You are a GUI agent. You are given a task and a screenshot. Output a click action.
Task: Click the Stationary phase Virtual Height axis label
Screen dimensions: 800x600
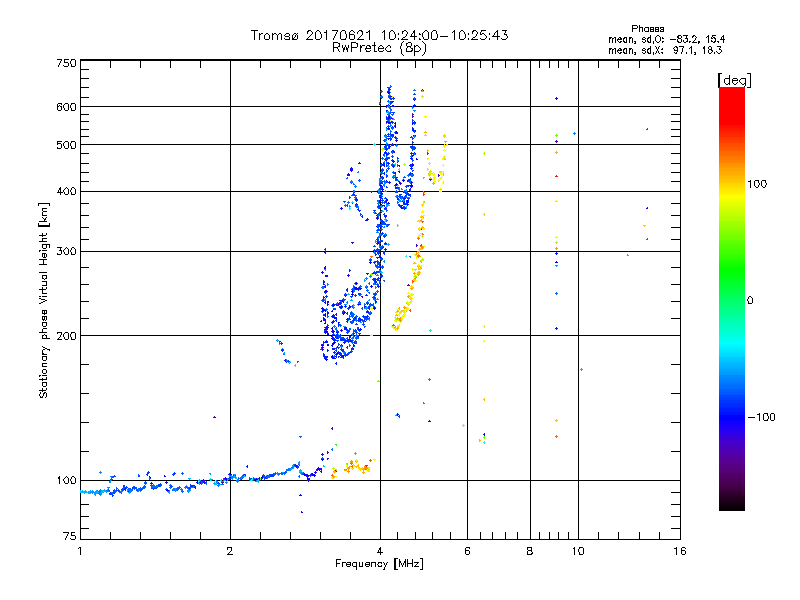click(44, 299)
